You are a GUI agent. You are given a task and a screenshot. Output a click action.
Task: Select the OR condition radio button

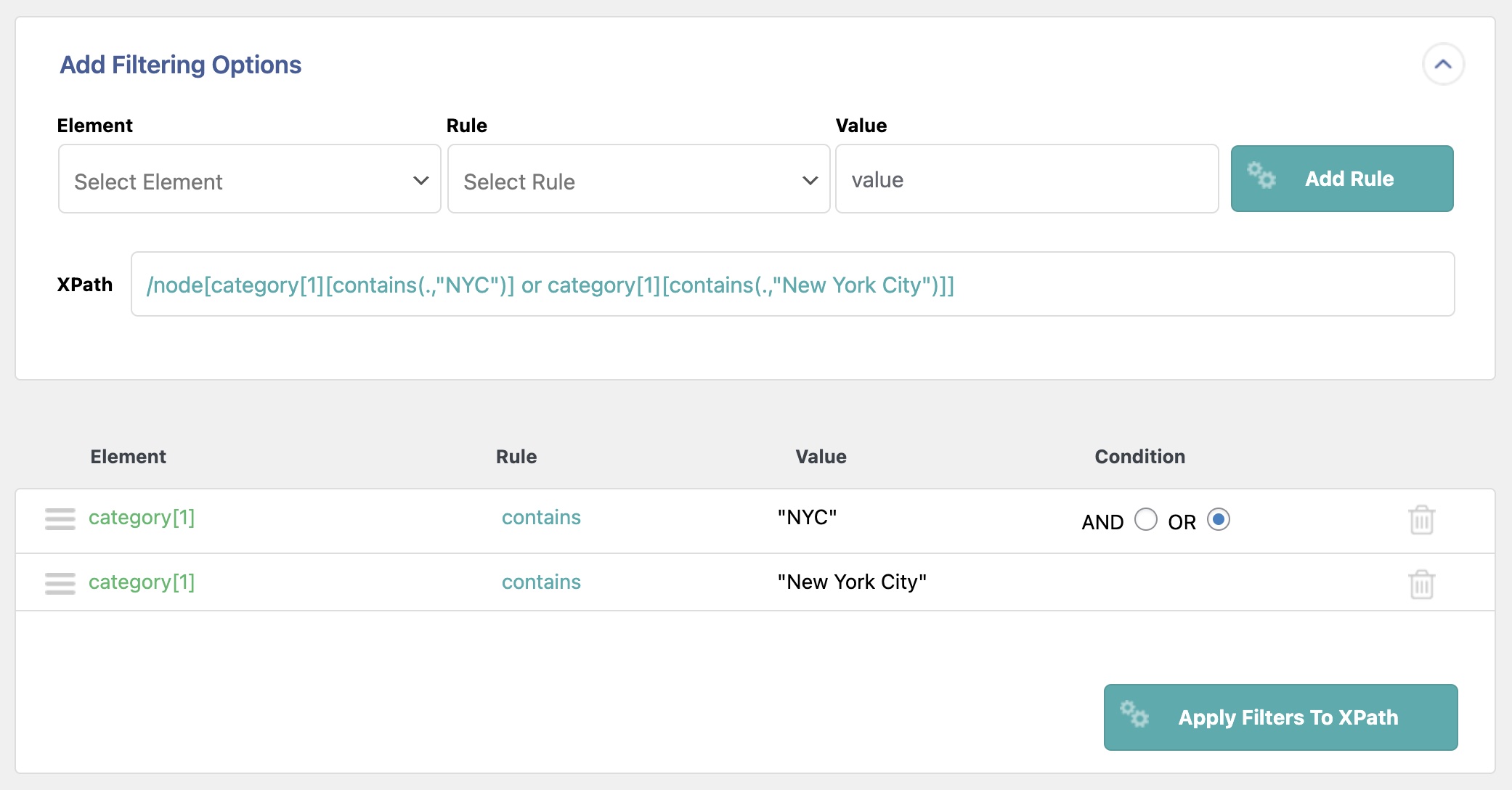point(1218,520)
